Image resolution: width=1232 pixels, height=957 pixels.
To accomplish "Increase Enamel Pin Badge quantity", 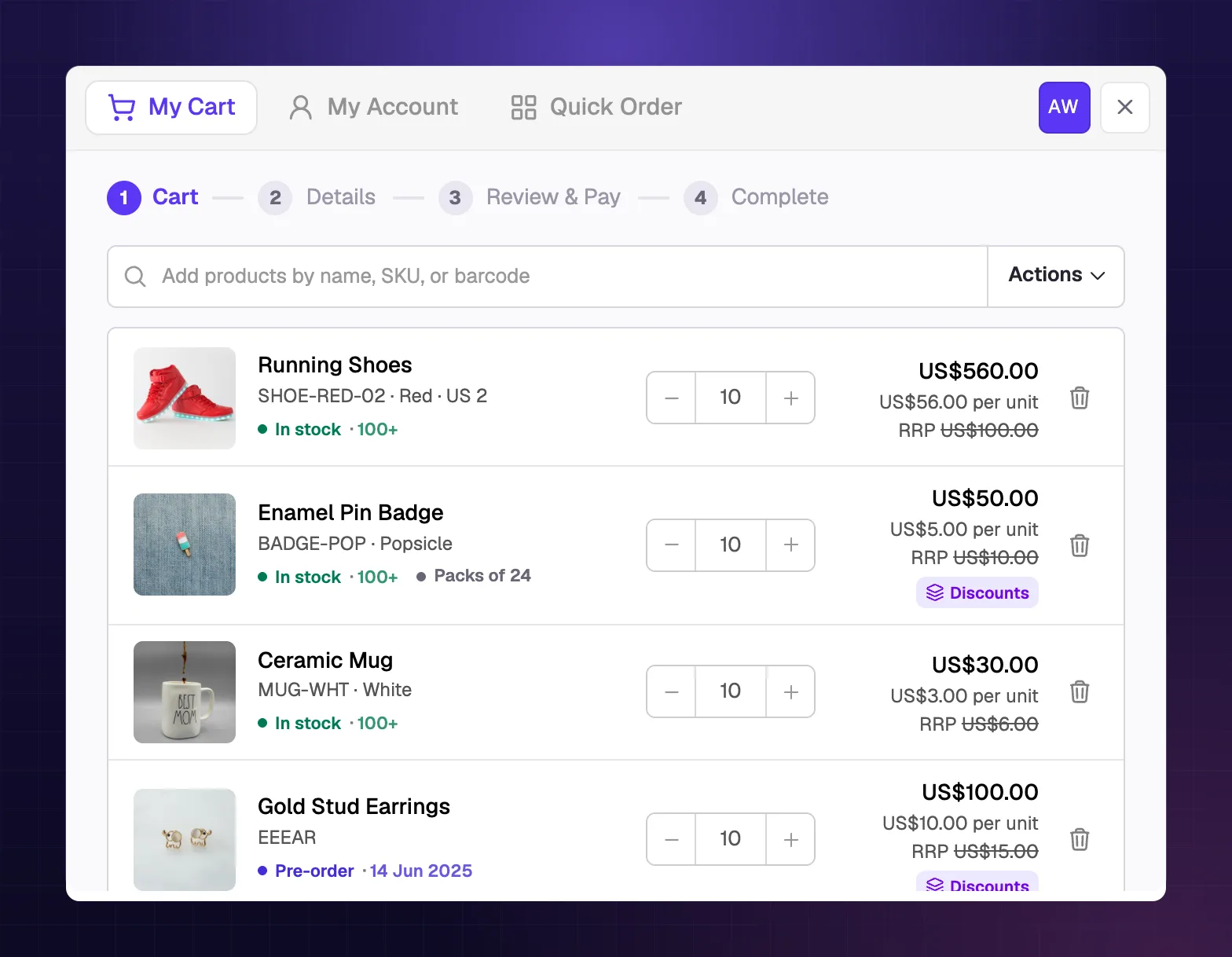I will 790,545.
